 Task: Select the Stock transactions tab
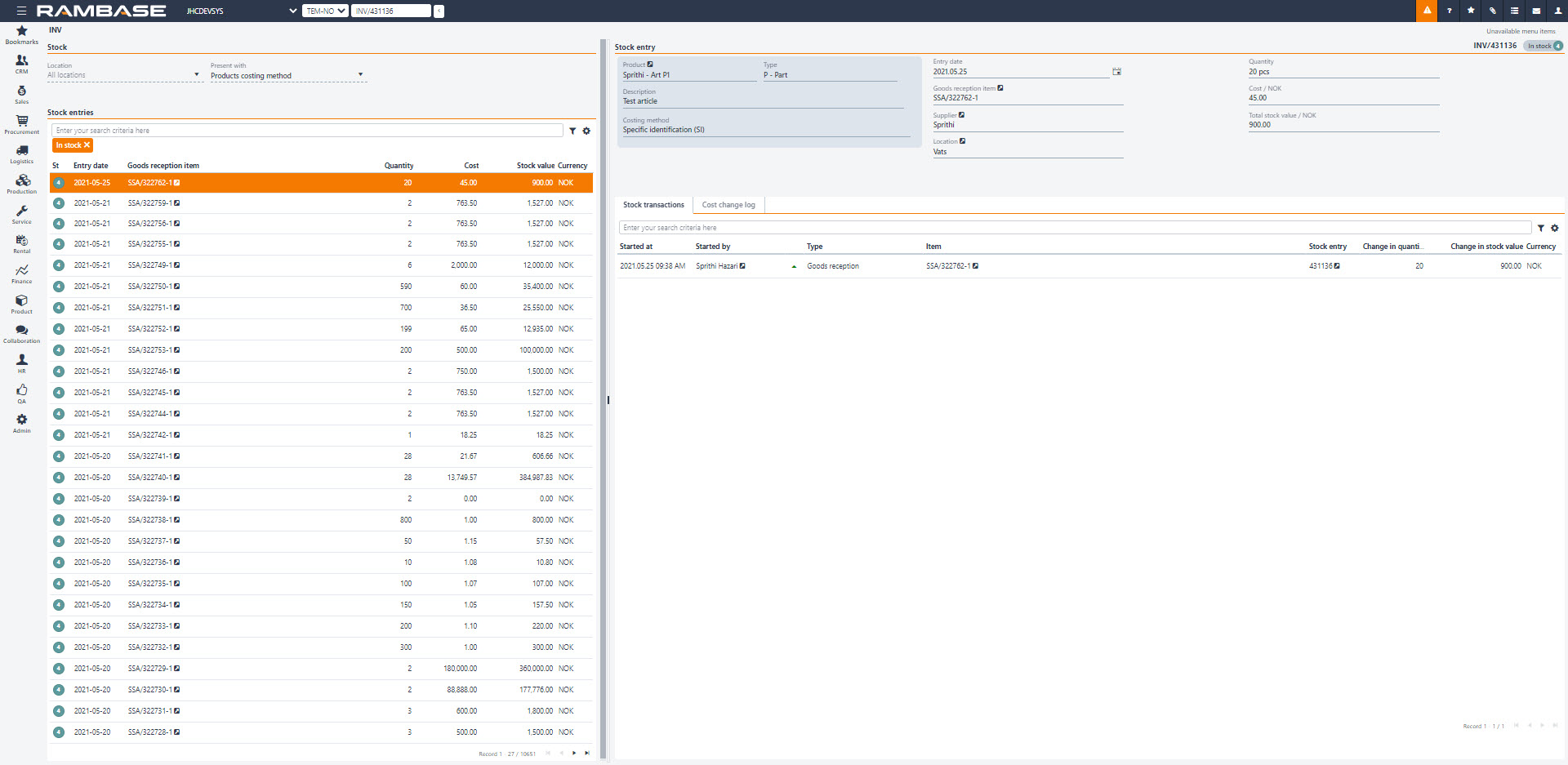[x=653, y=205]
